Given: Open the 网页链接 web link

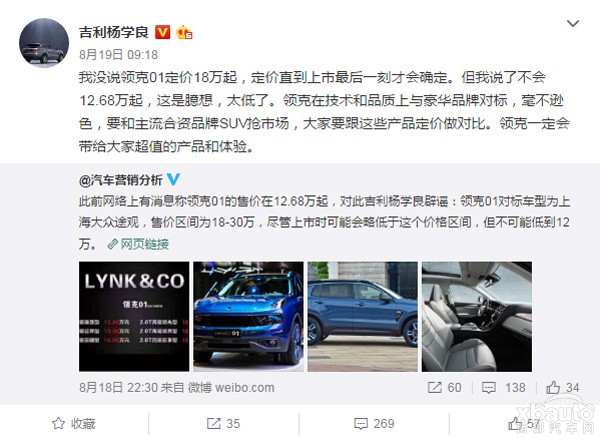Looking at the screenshot, I should [139, 244].
